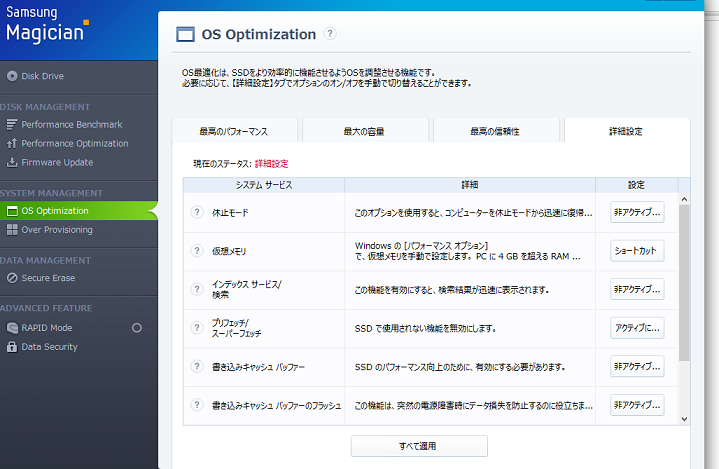Open Firmware Update page
Viewport: 719px width, 469px height.
coord(57,162)
